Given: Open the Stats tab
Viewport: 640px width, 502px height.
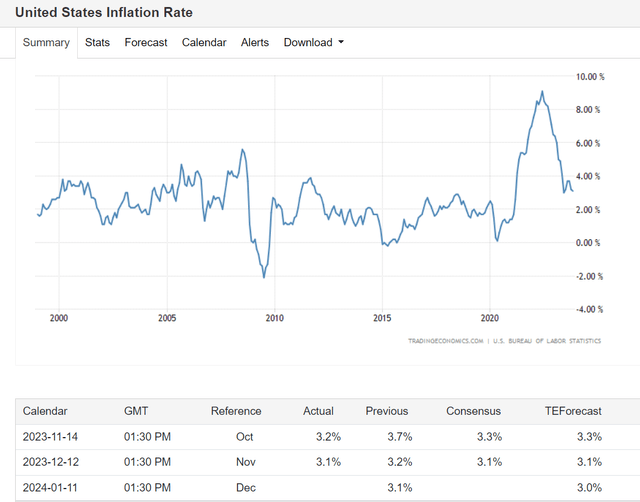Looking at the screenshot, I should (97, 42).
